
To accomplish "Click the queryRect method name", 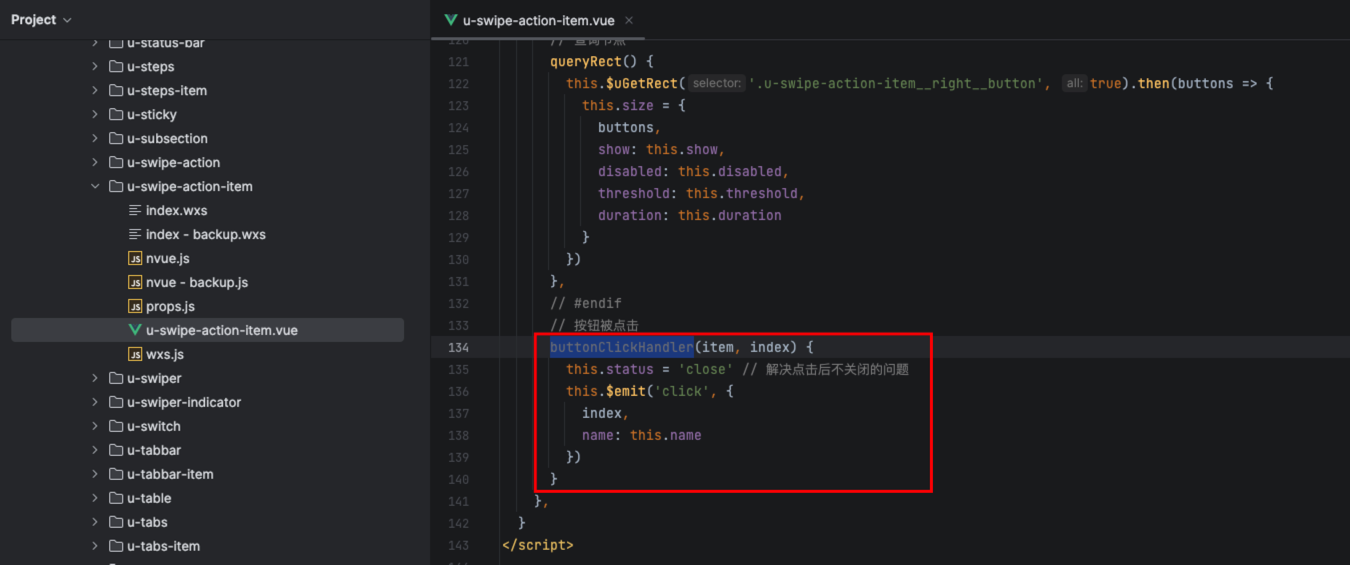I will click(x=585, y=61).
